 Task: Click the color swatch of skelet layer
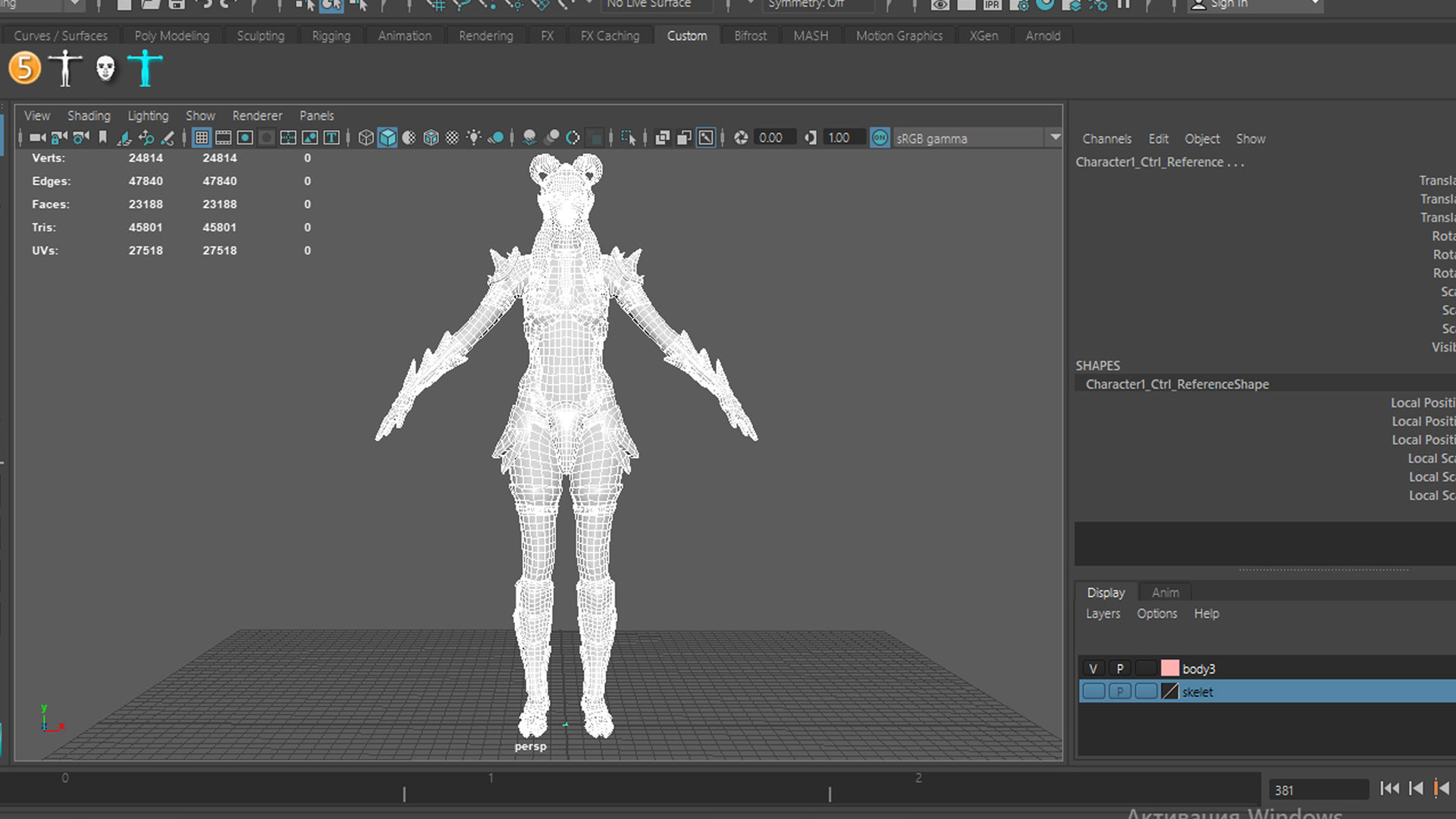pos(1170,691)
